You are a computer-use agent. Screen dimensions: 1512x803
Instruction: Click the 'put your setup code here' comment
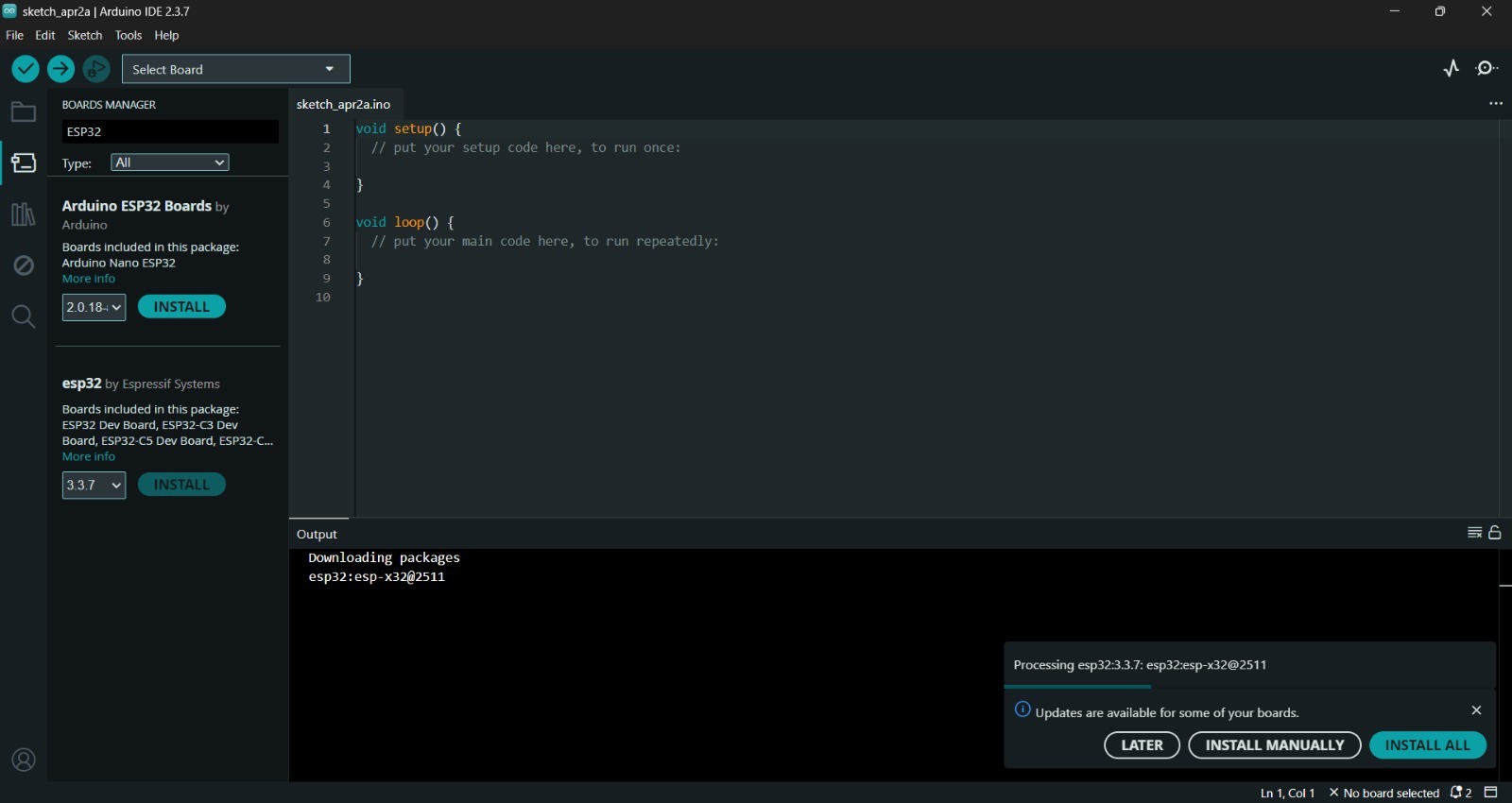(x=525, y=147)
